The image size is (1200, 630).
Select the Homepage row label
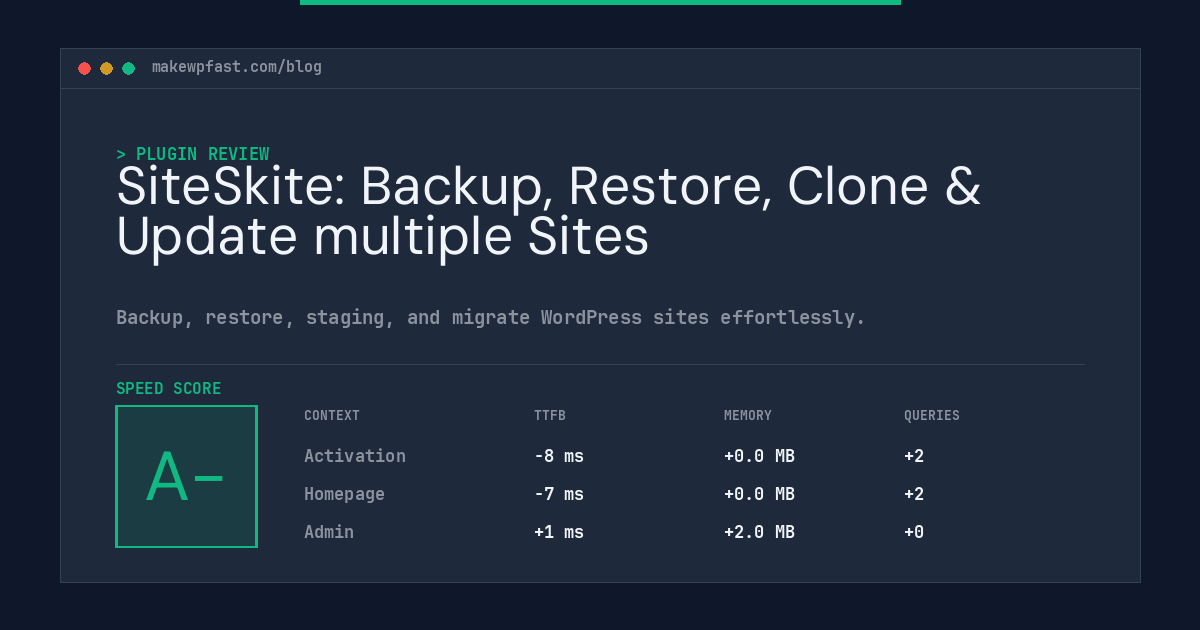click(x=344, y=494)
